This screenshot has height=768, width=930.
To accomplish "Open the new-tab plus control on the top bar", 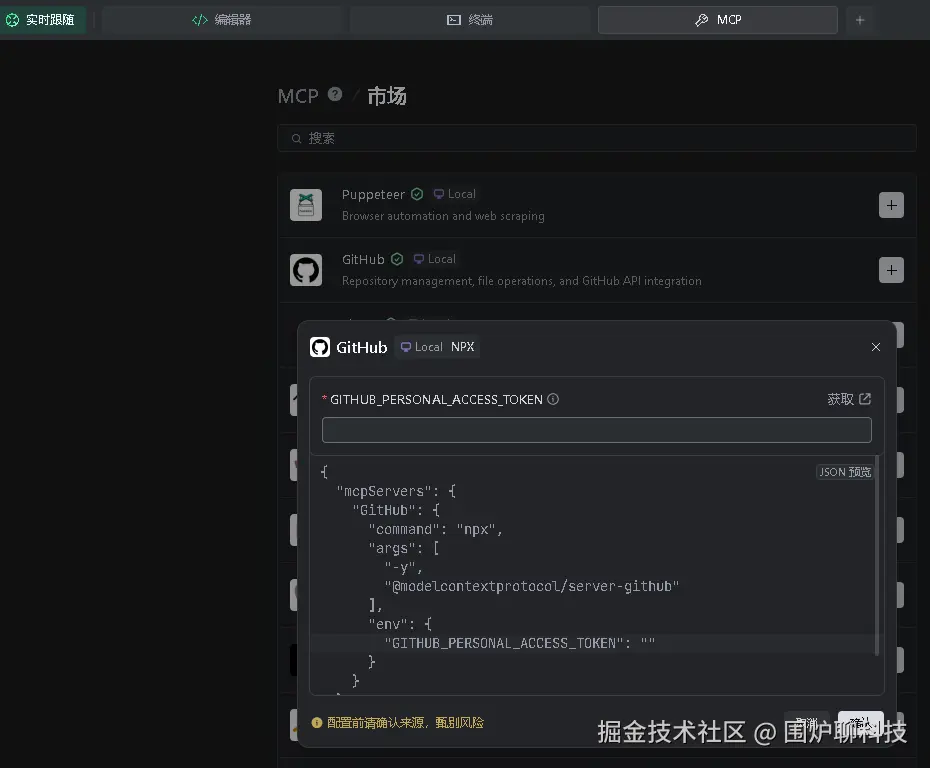I will tap(861, 19).
